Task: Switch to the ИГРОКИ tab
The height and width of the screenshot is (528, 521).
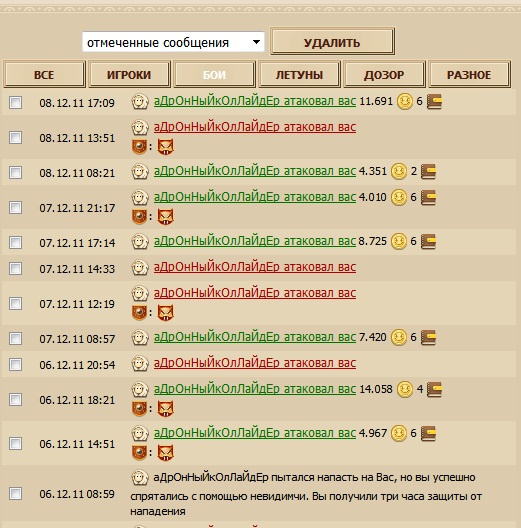Action: click(x=129, y=74)
